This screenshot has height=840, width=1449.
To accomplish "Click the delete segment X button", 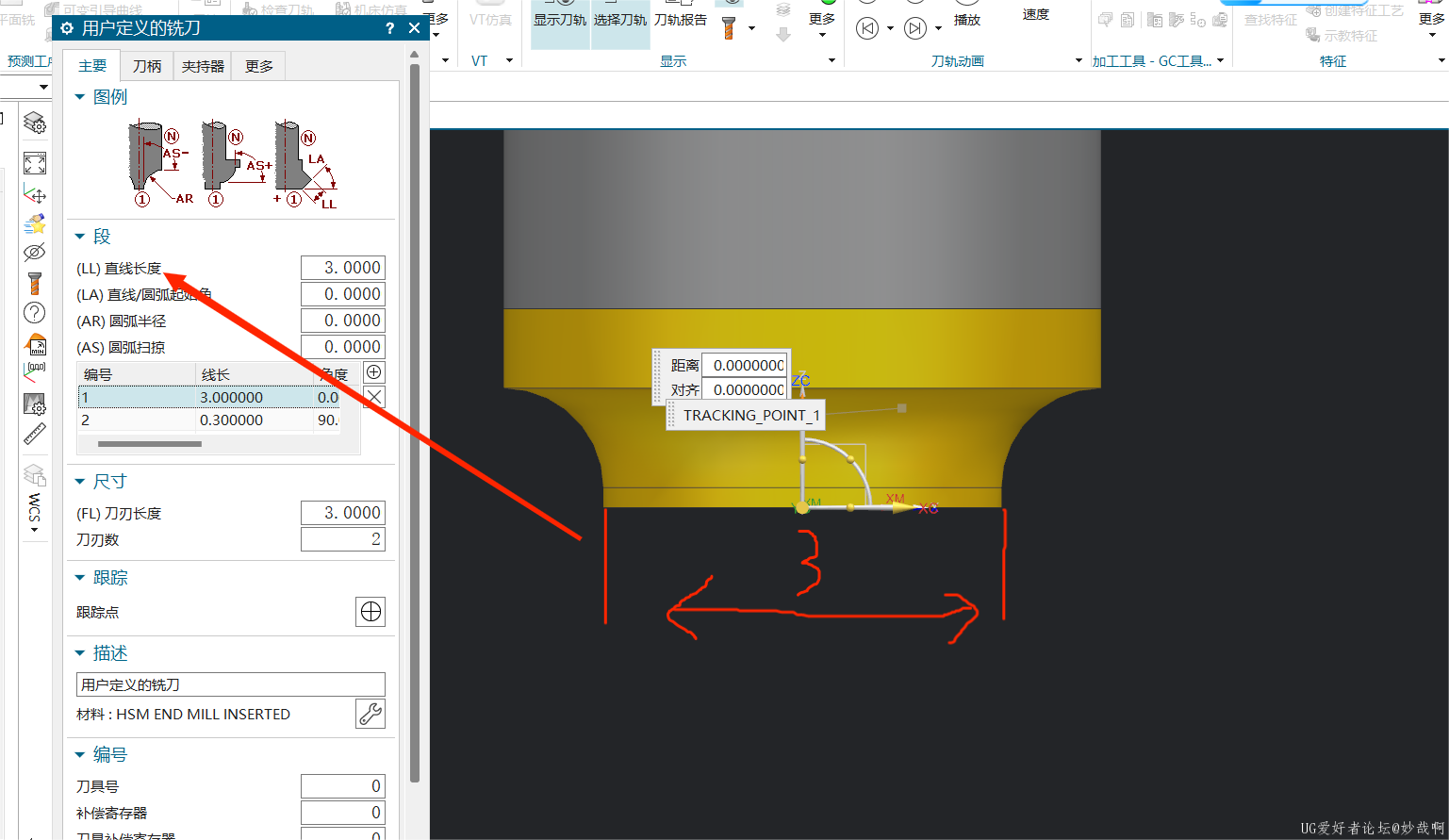I will click(374, 397).
